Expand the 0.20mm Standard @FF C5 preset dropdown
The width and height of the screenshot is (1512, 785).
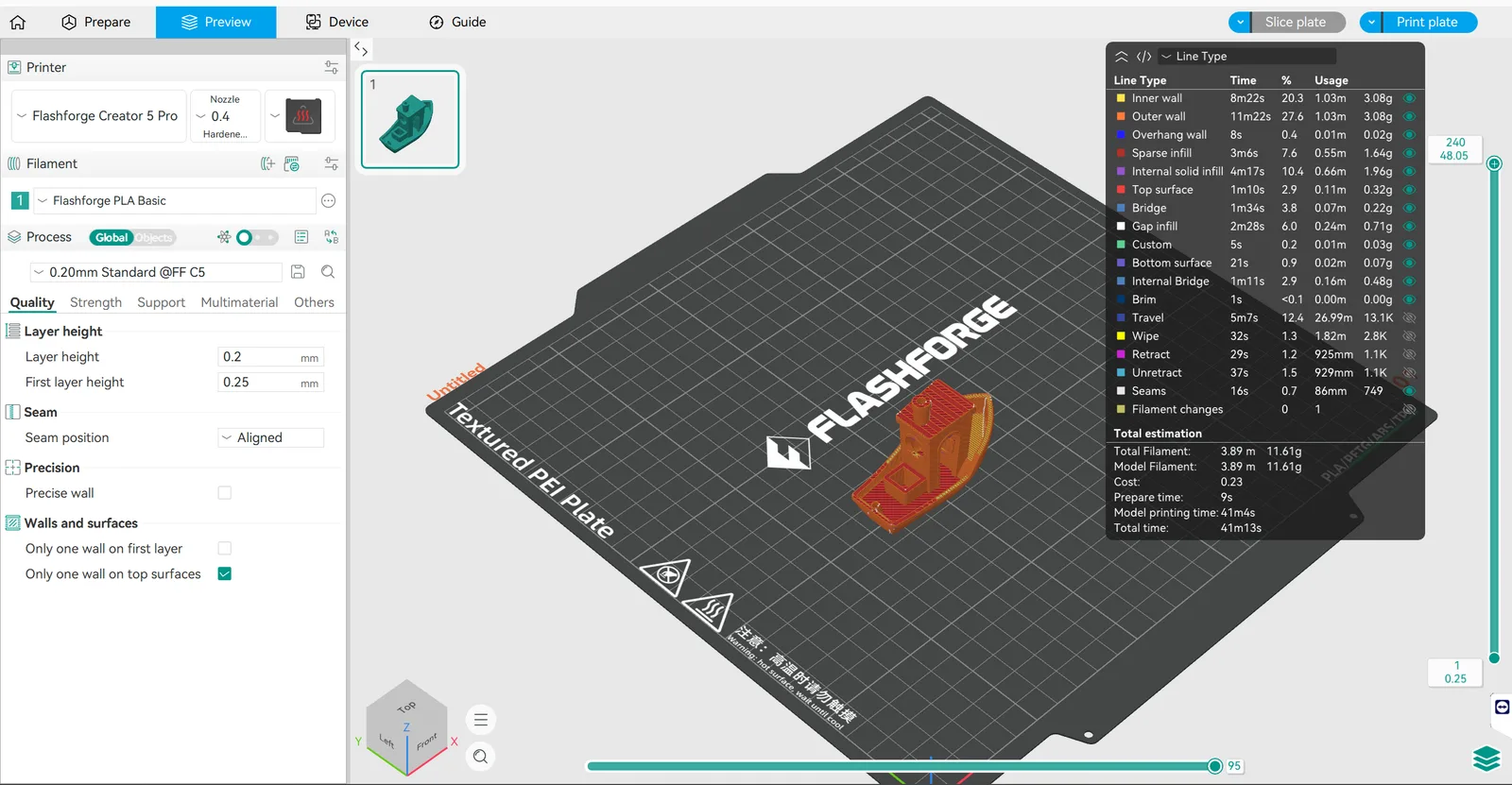[157, 272]
